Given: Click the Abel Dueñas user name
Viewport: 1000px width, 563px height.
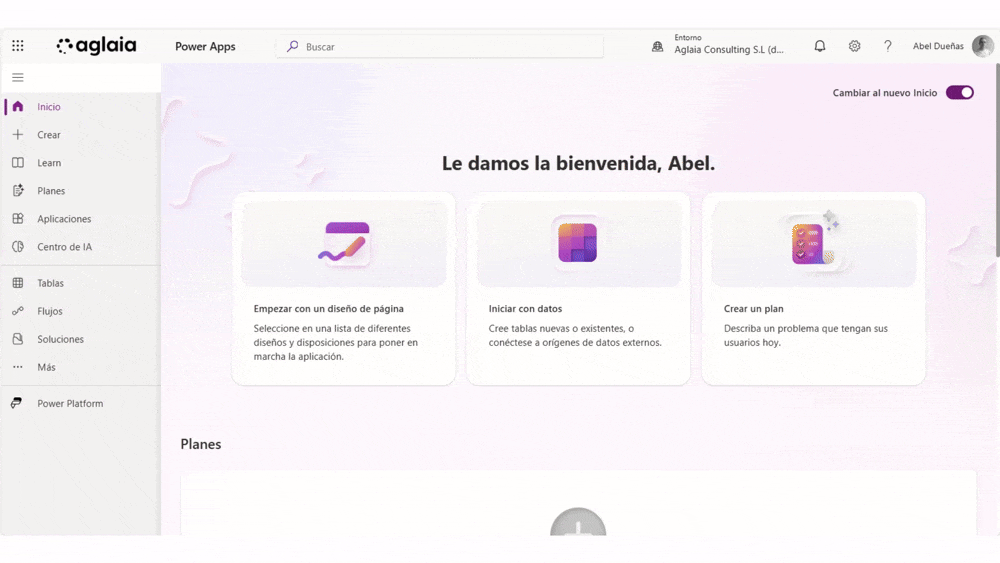Looking at the screenshot, I should coord(938,46).
